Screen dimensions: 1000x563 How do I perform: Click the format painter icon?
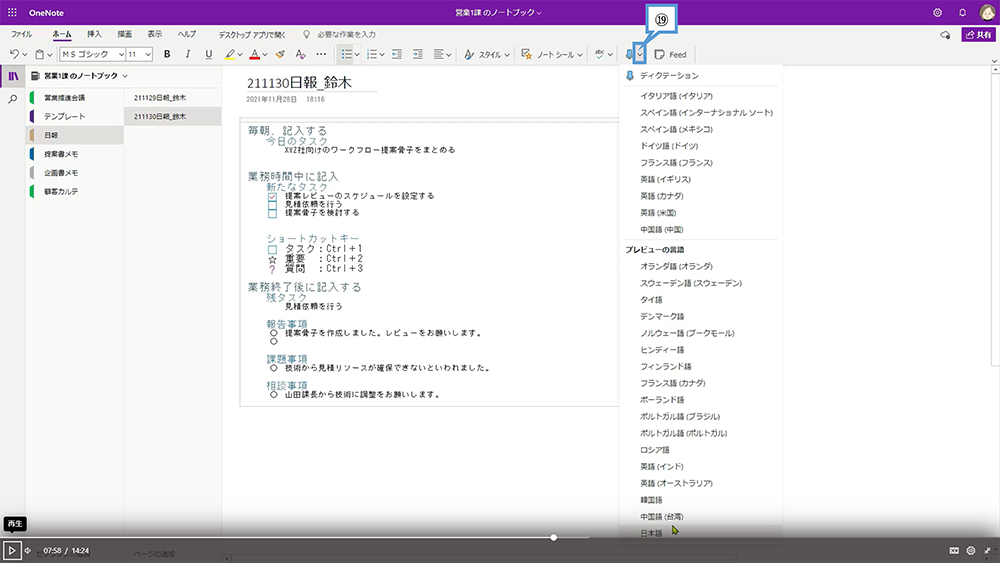(x=280, y=54)
